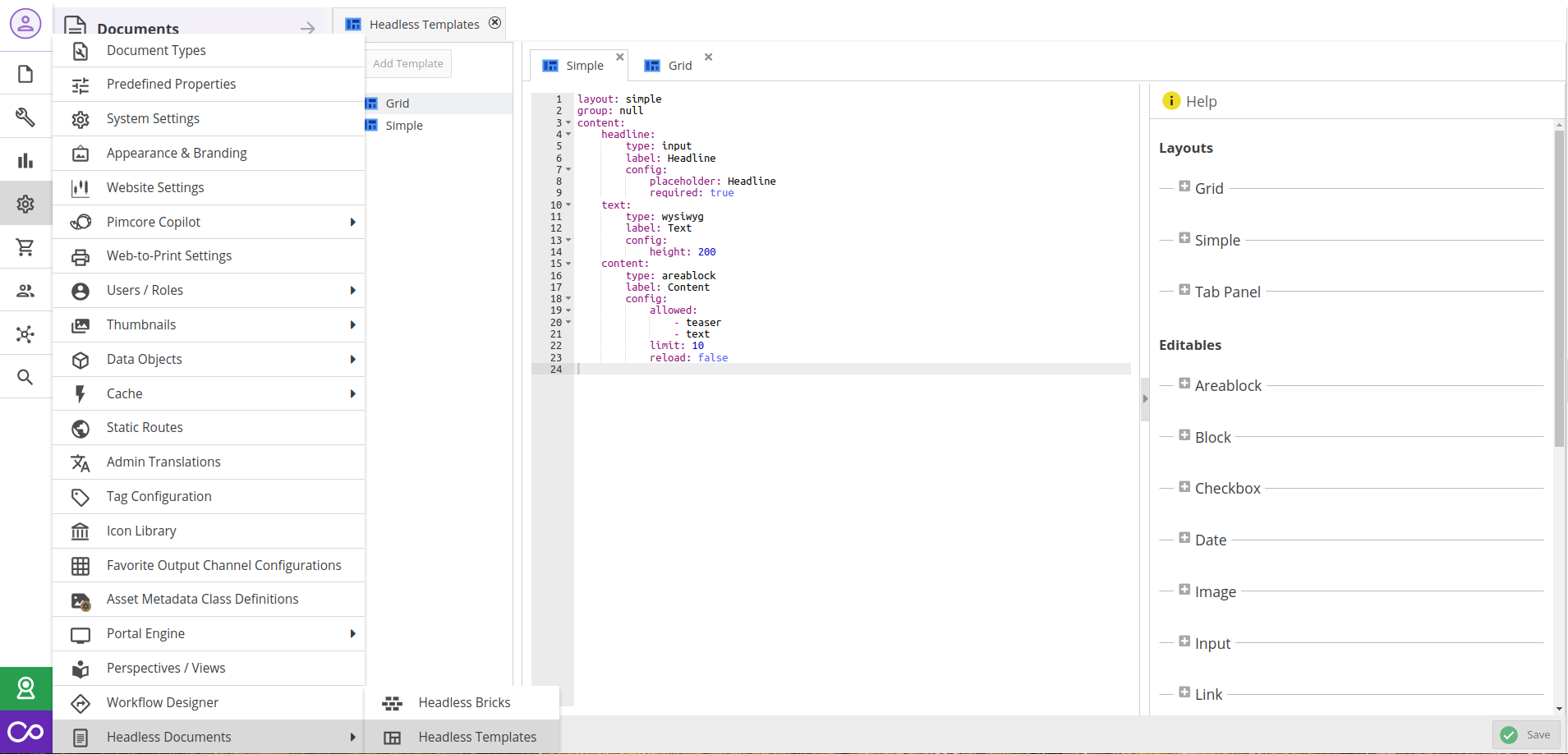Screen dimensions: 1568x754
Task: Open the datahub network nodes icon
Action: point(25,333)
